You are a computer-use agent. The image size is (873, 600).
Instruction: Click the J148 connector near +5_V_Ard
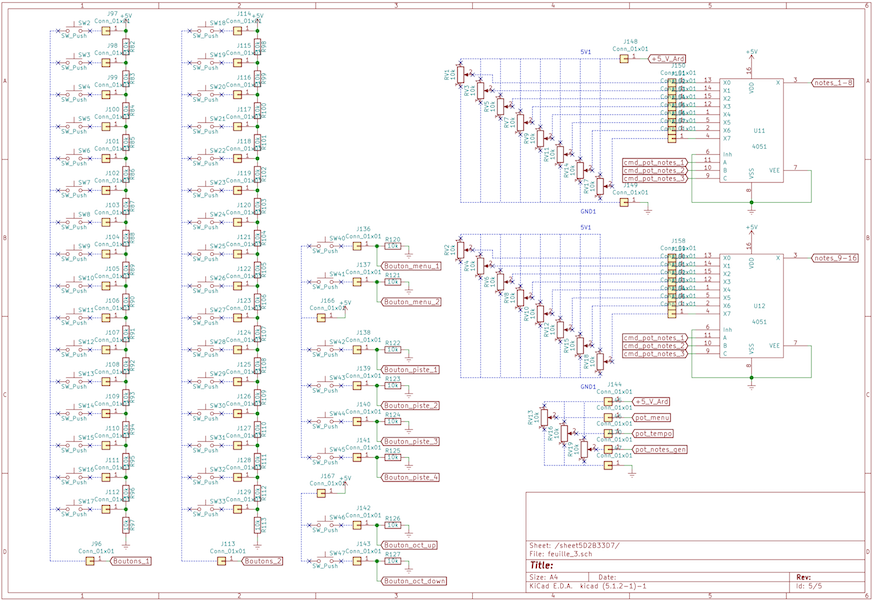pyautogui.click(x=625, y=59)
